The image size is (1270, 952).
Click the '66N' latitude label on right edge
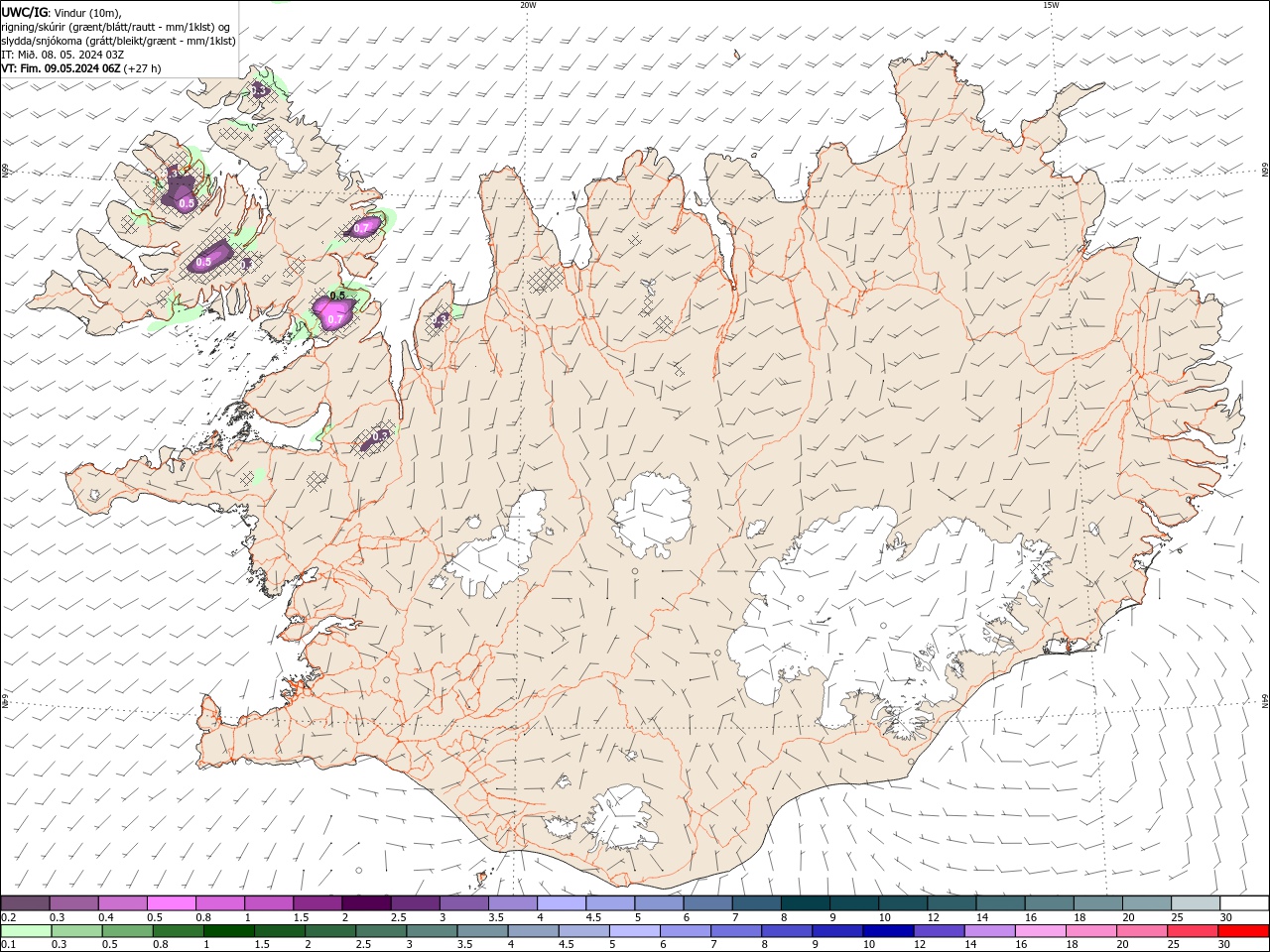pyautogui.click(x=1265, y=171)
